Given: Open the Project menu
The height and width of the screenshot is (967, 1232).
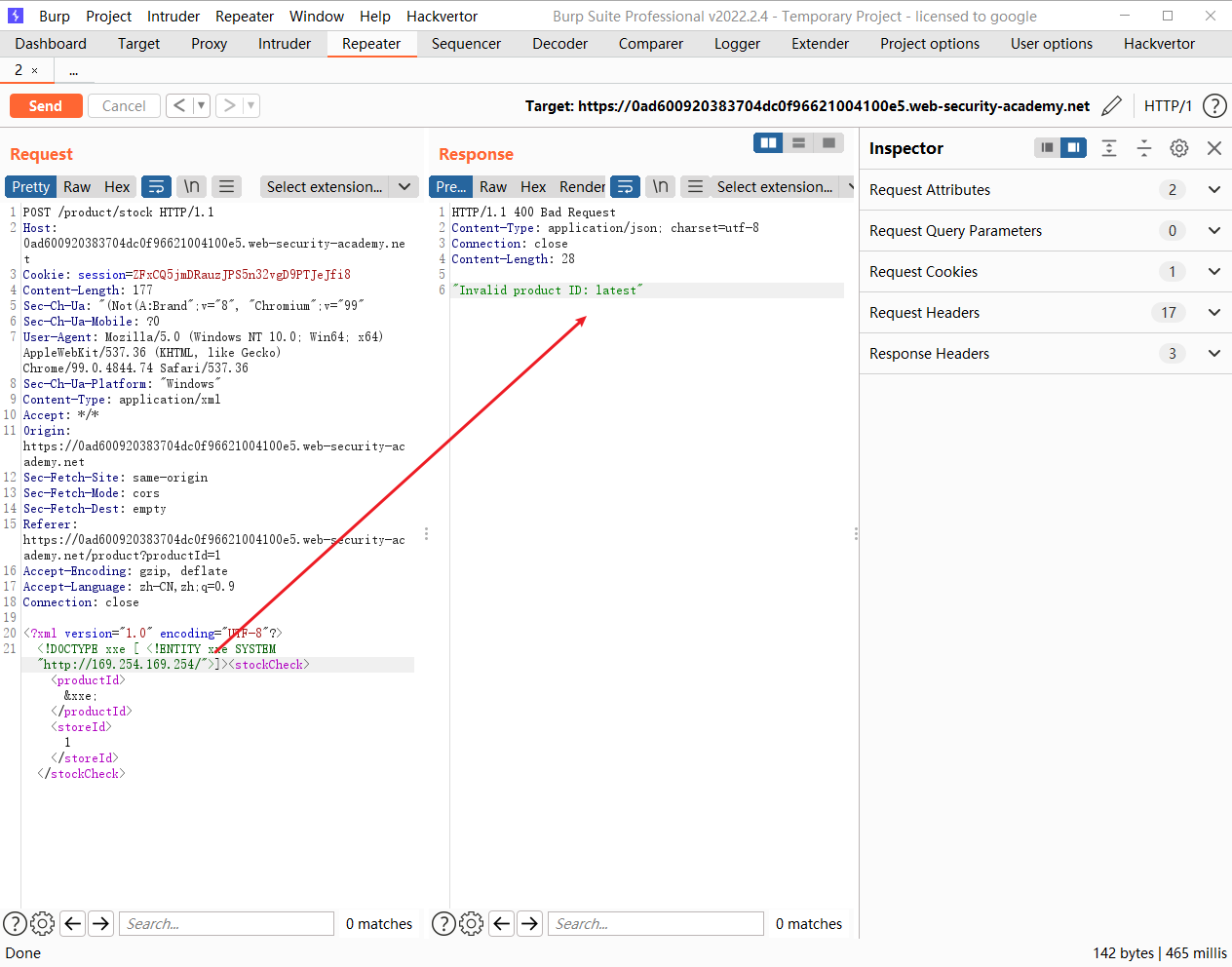Looking at the screenshot, I should pyautogui.click(x=108, y=16).
